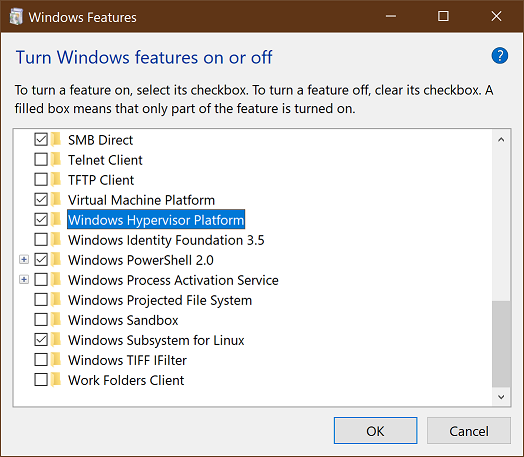The height and width of the screenshot is (457, 524).
Task: Click the Windows Subsystem for Linux folder icon
Action: 56,340
